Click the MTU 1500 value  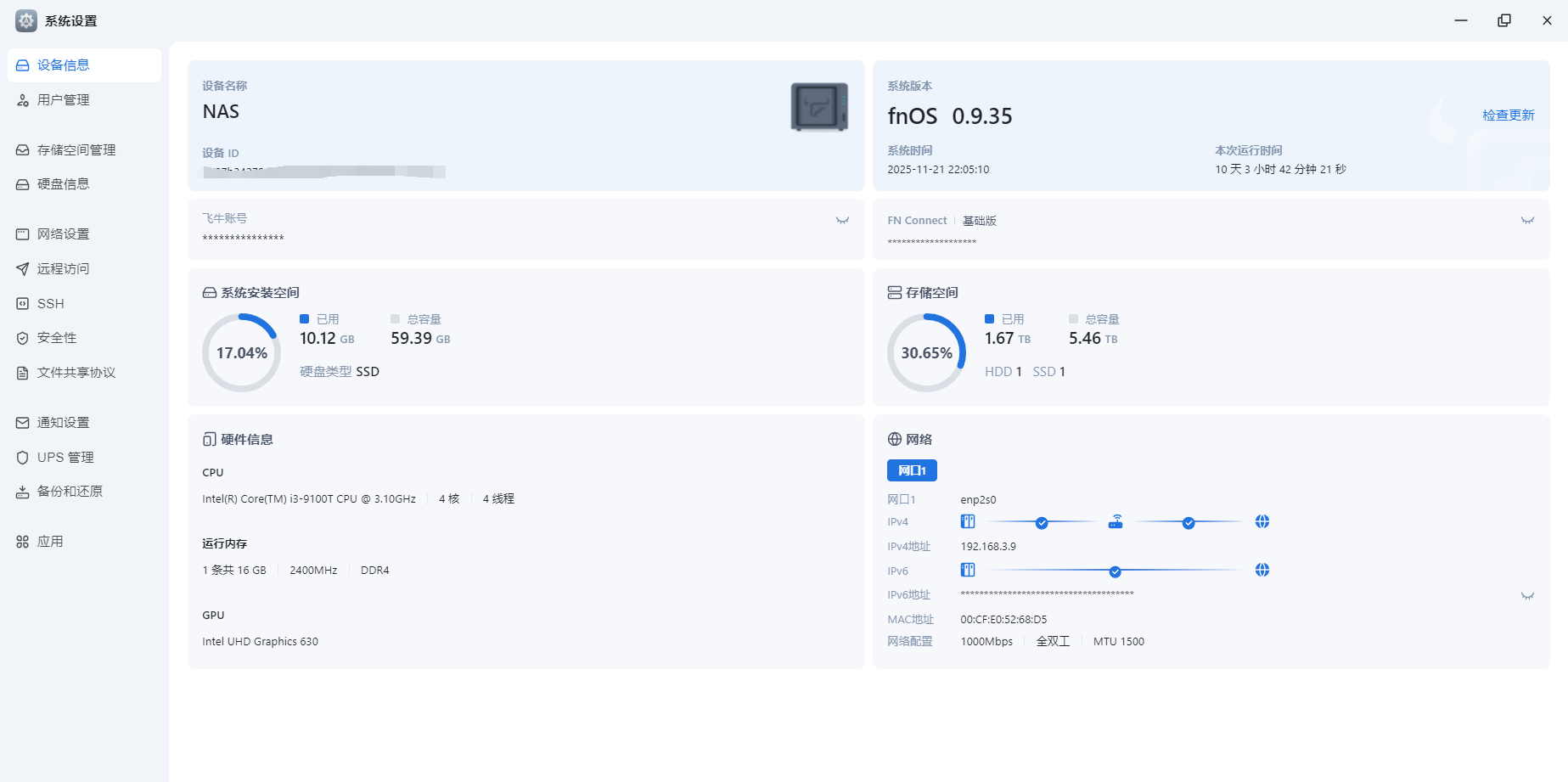[x=1119, y=642]
